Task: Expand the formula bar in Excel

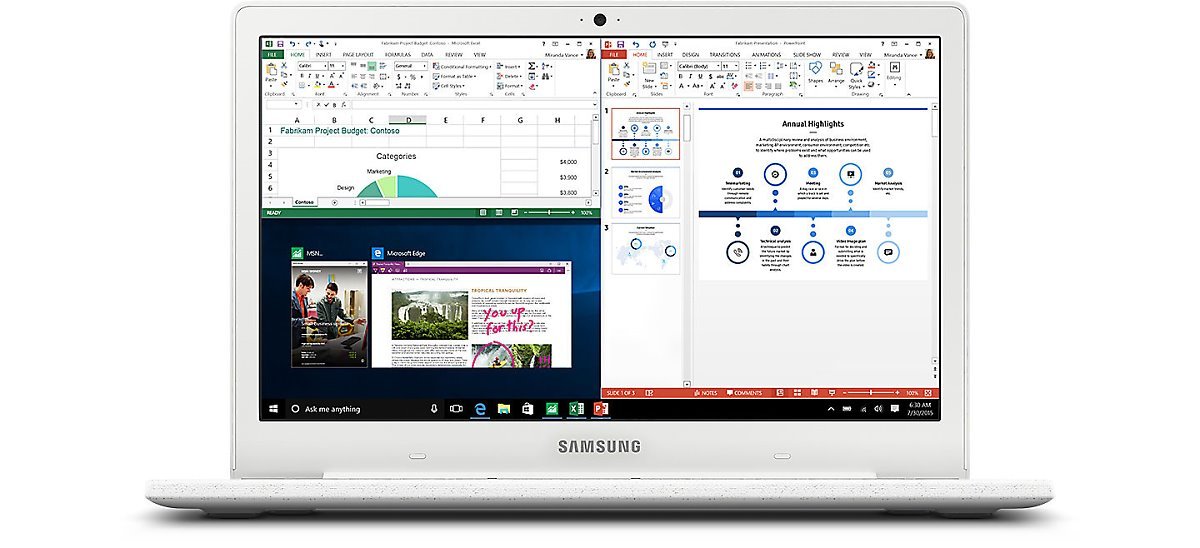Action: [595, 104]
